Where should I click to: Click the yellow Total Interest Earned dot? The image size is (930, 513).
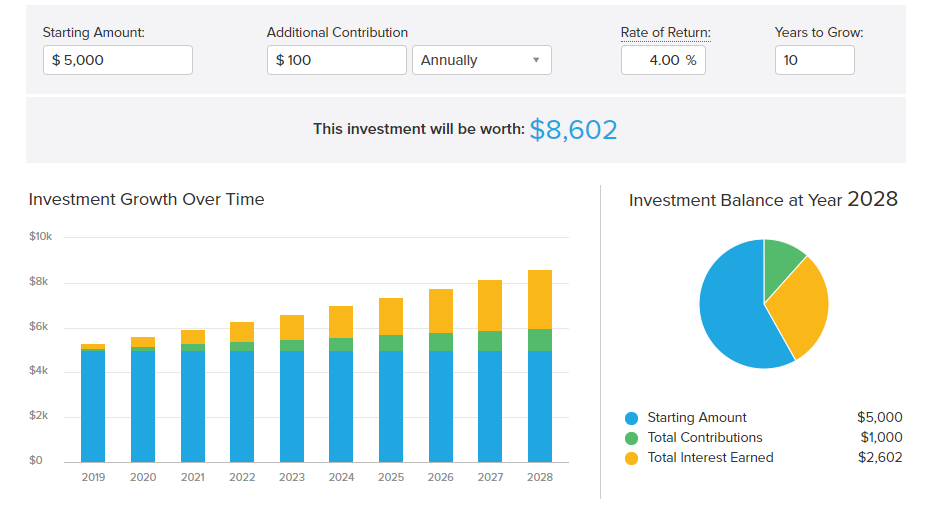[x=631, y=458]
